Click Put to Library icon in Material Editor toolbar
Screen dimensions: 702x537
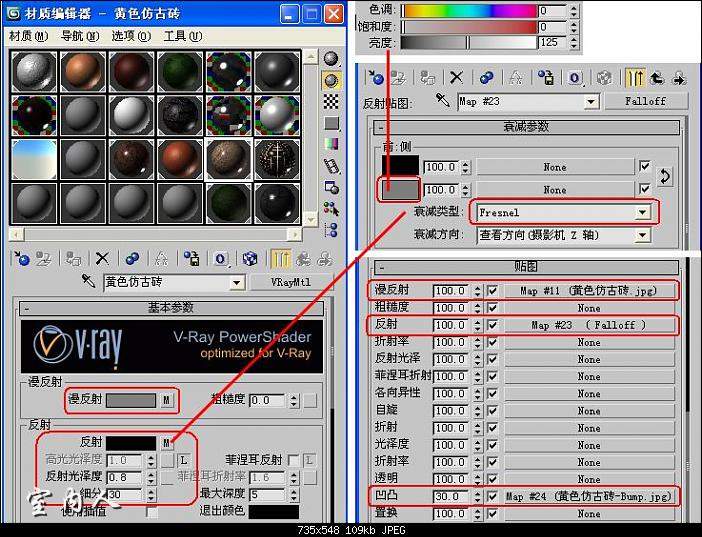(191, 258)
